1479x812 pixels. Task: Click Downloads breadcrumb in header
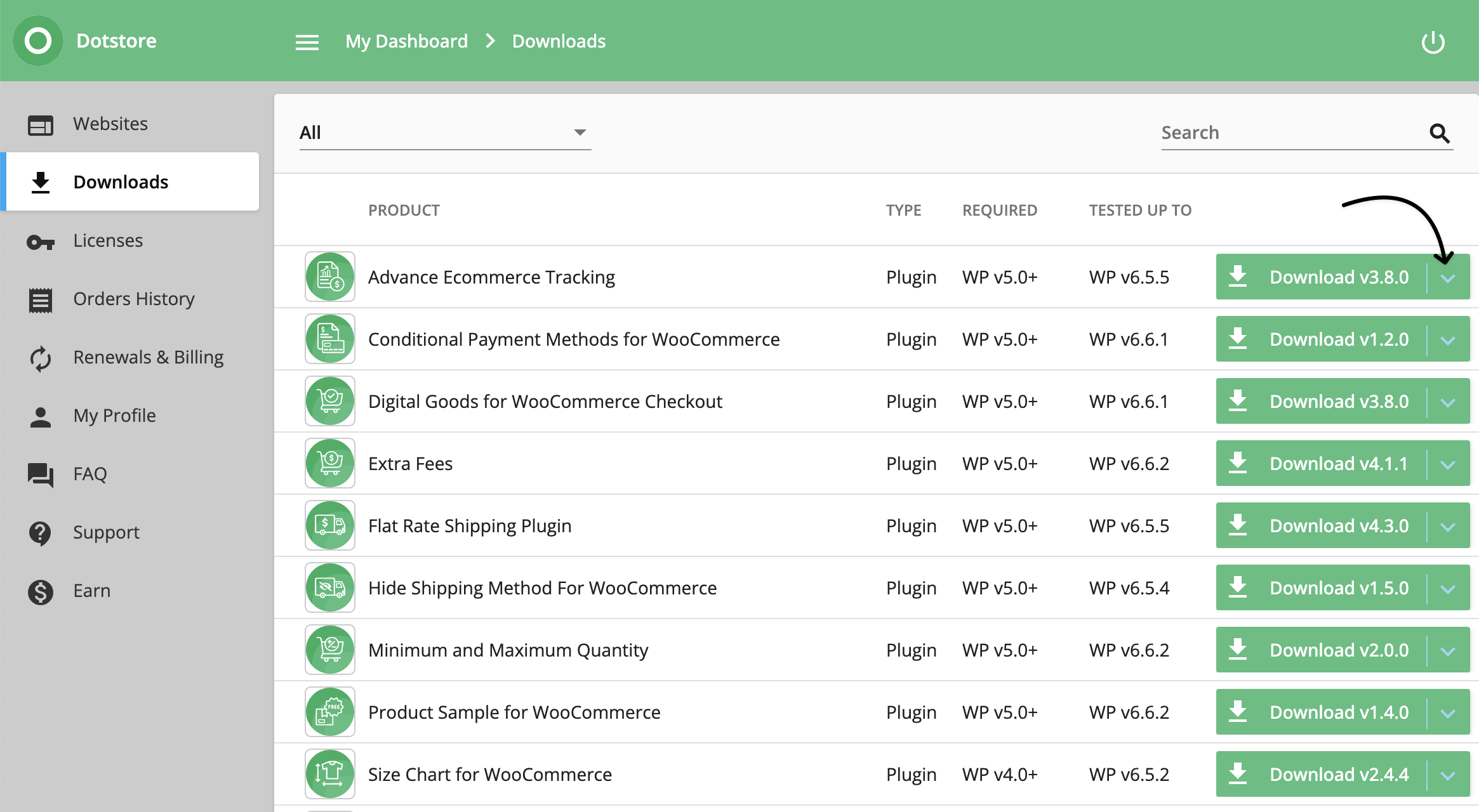[559, 41]
